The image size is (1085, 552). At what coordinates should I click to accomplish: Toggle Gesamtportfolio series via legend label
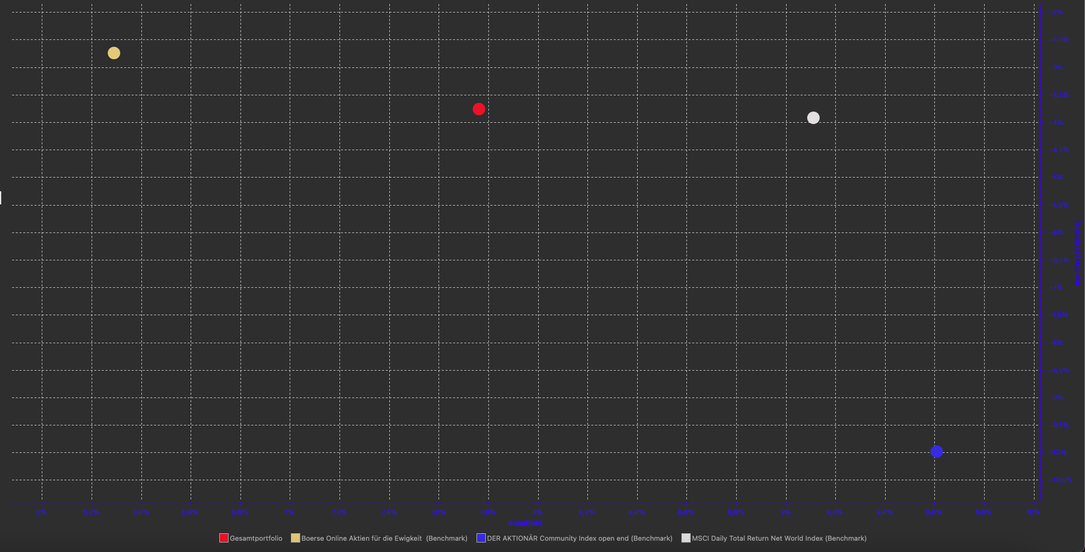(256, 538)
